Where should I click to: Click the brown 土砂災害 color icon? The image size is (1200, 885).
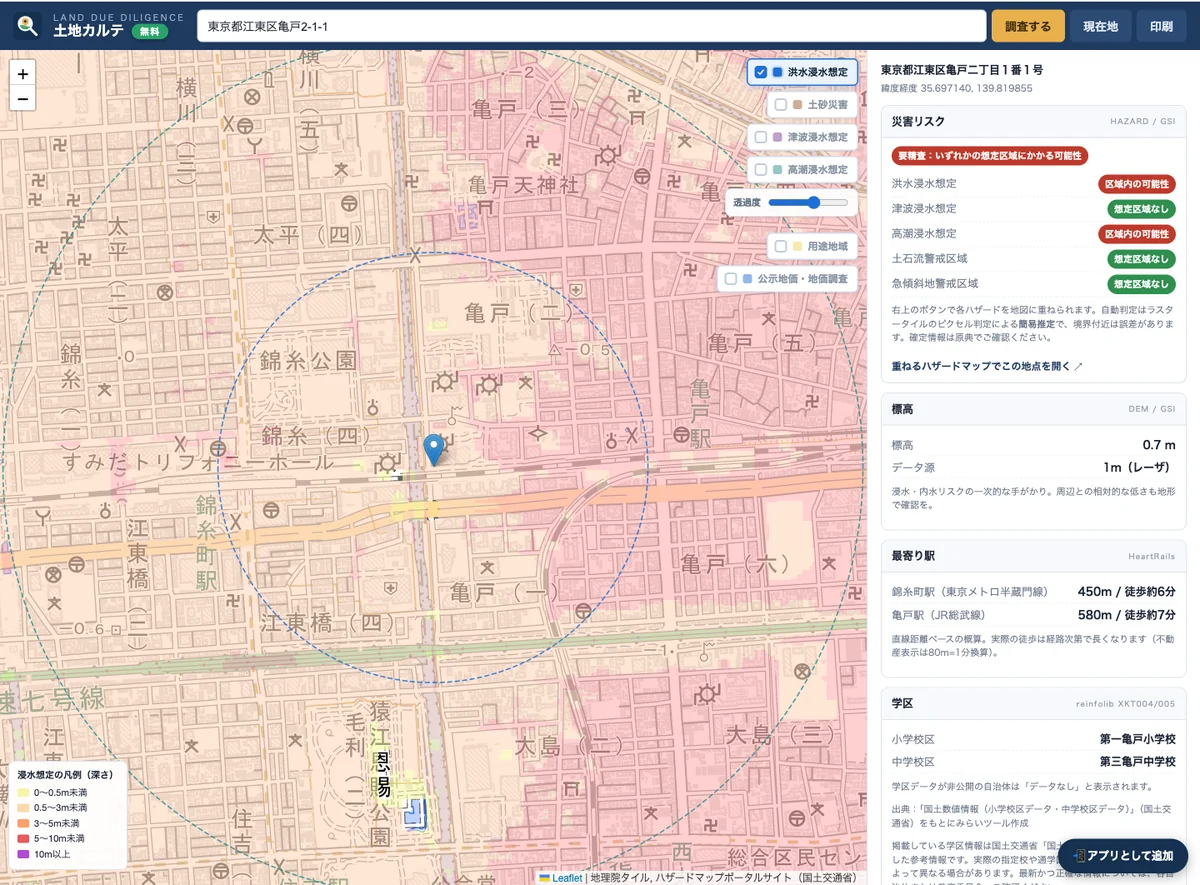click(x=797, y=104)
